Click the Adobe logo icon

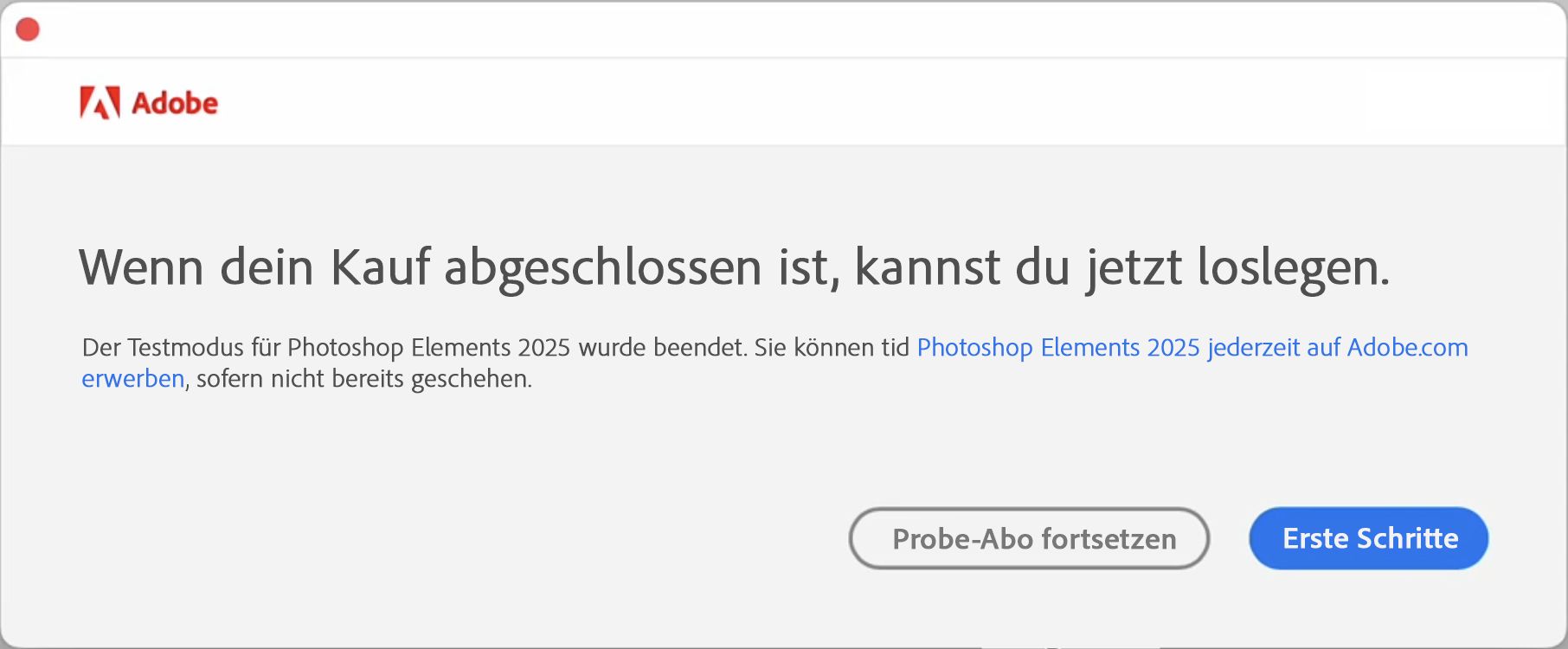pos(100,103)
